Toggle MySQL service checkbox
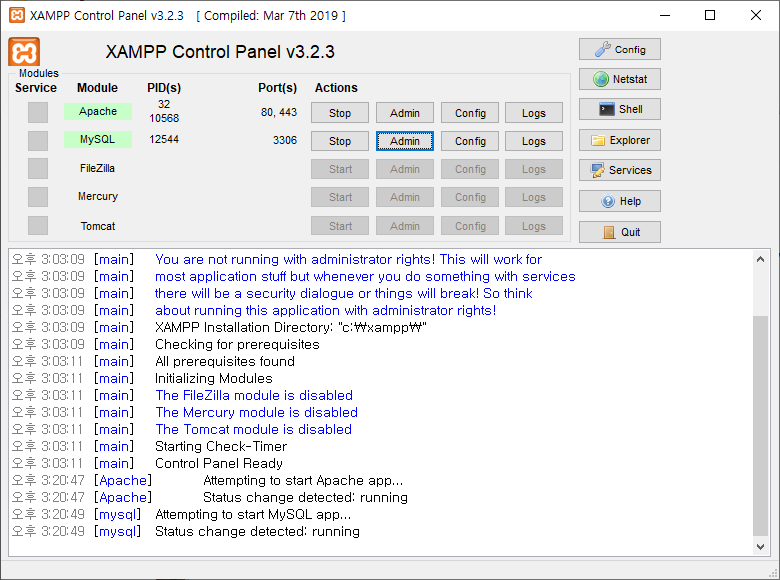This screenshot has height=580, width=780. tap(38, 141)
